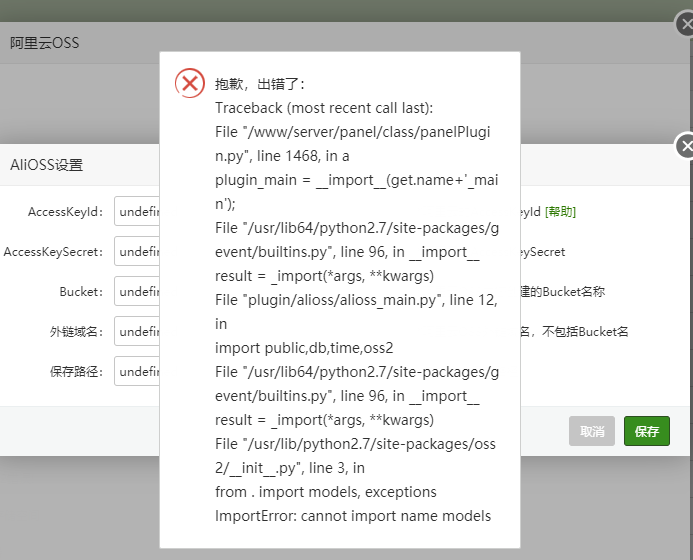Click the AliOSS设置 dialog title
Viewport: 693px width, 560px height.
[46, 165]
